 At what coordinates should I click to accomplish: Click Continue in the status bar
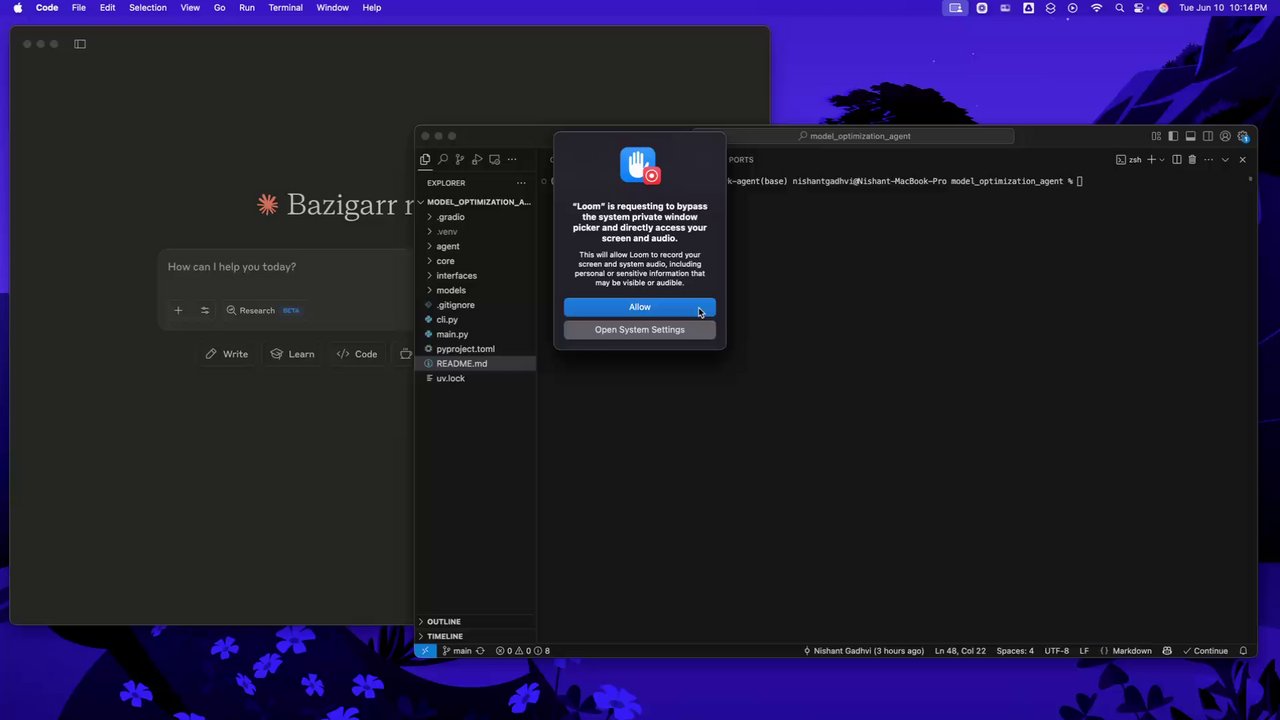[1204, 651]
